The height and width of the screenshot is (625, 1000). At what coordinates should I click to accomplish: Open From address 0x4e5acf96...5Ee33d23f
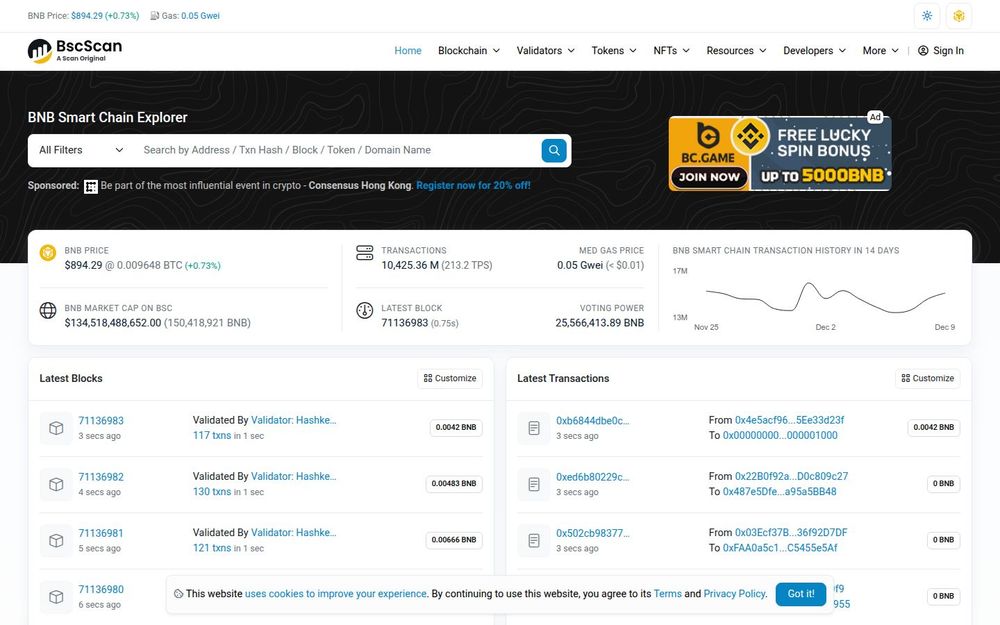790,420
